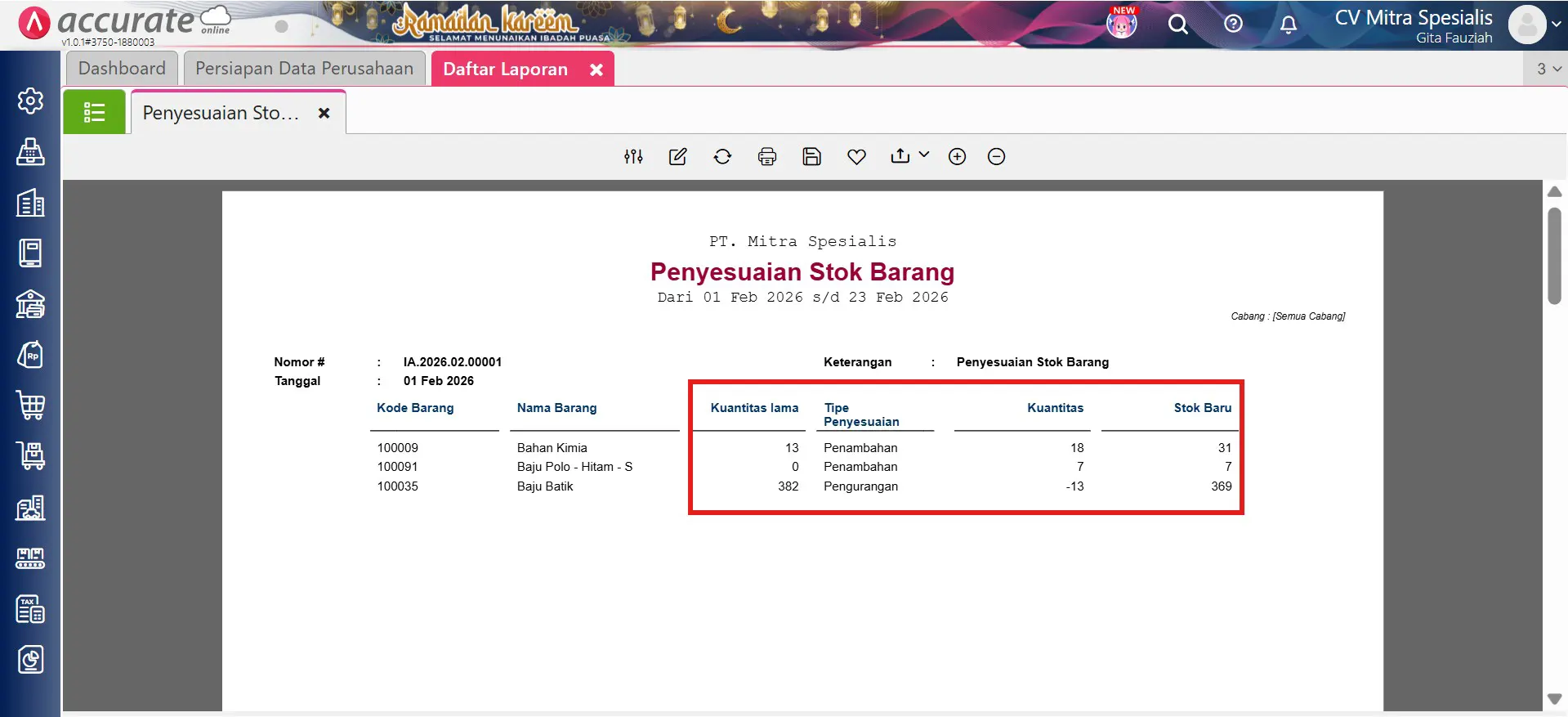Switch to the Dashboard tab

[x=122, y=69]
